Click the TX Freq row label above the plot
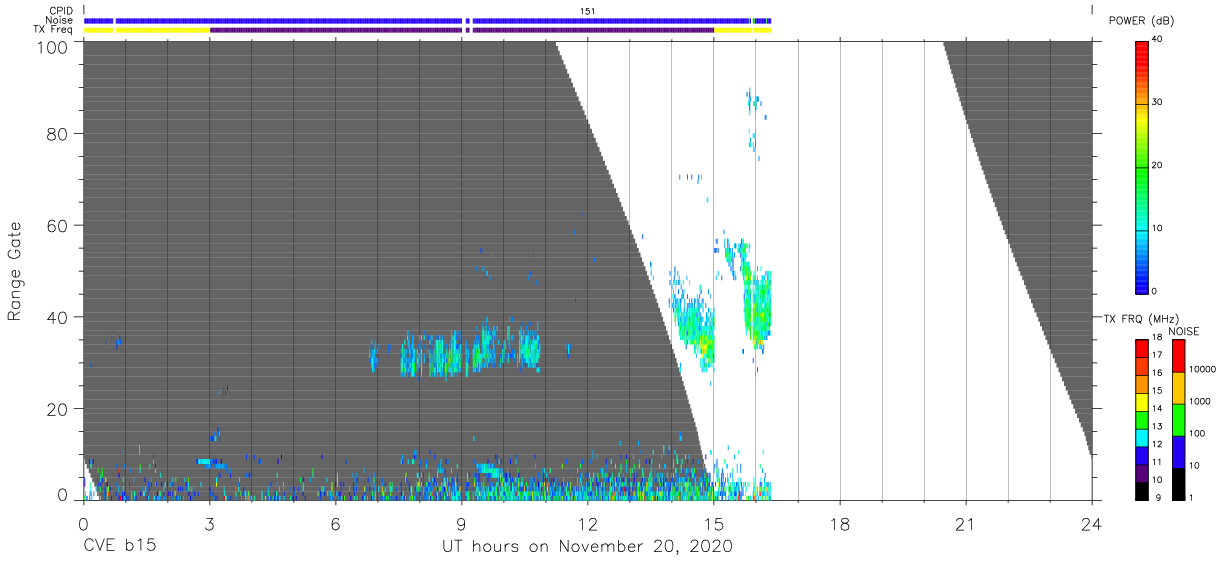The width and height of the screenshot is (1228, 567). (x=54, y=30)
